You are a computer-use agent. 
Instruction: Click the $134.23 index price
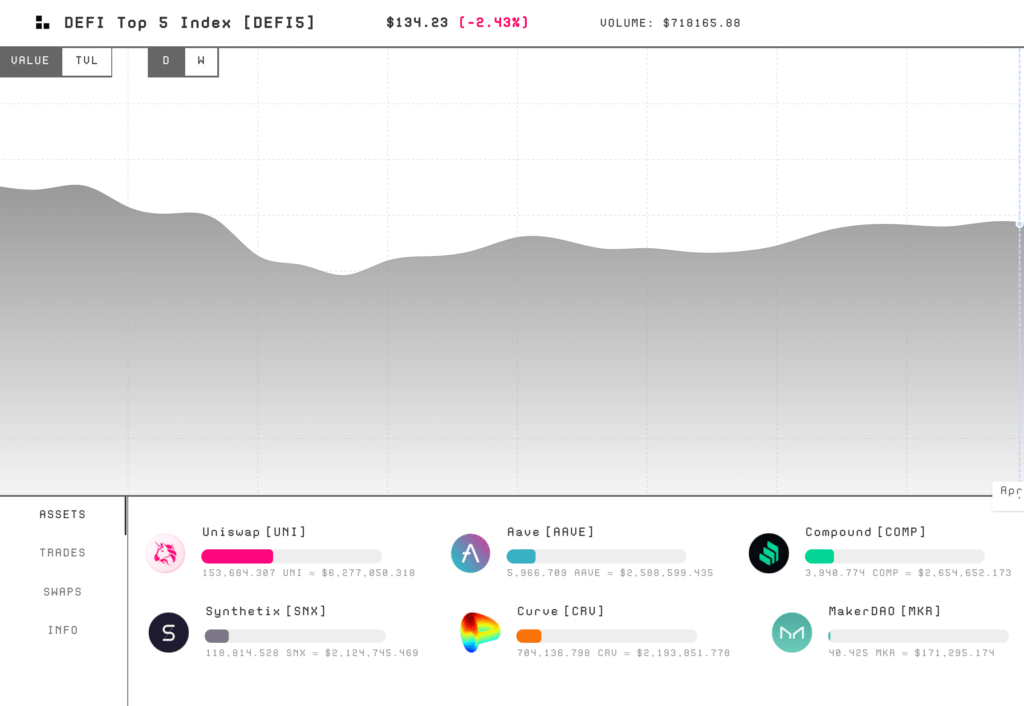[x=417, y=23]
